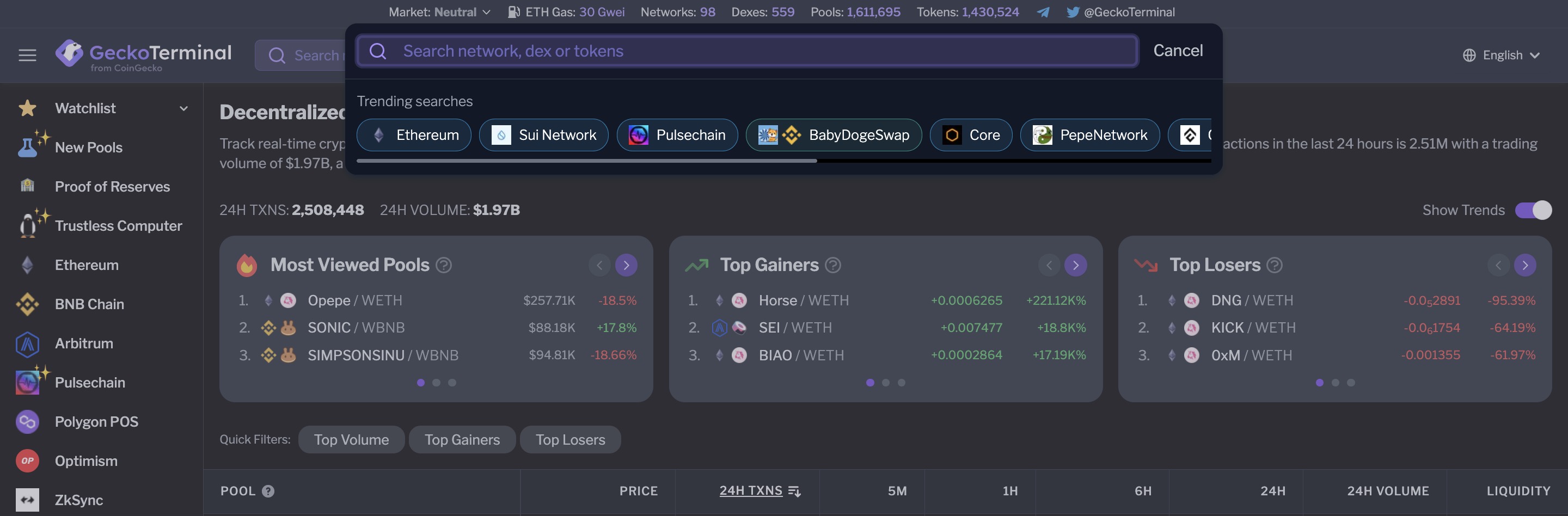1568x516 pixels.
Task: Click Top Losers help icon
Action: point(1274,265)
